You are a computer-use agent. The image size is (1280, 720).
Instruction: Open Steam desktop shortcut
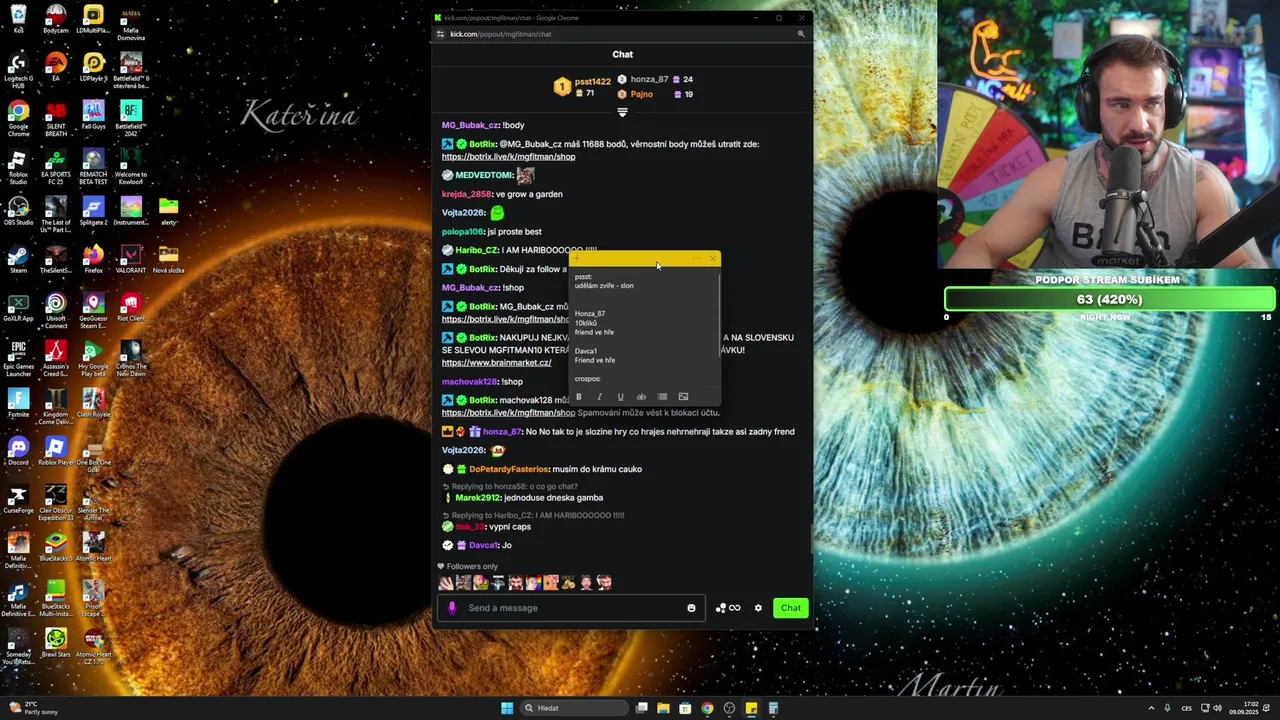tap(18, 259)
